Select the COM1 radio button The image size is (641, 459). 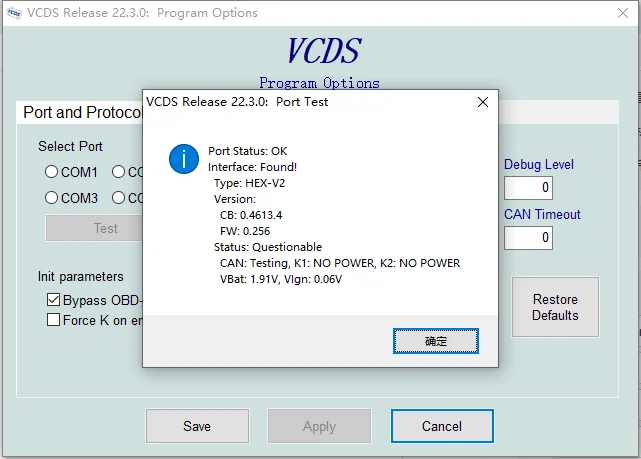[x=51, y=172]
